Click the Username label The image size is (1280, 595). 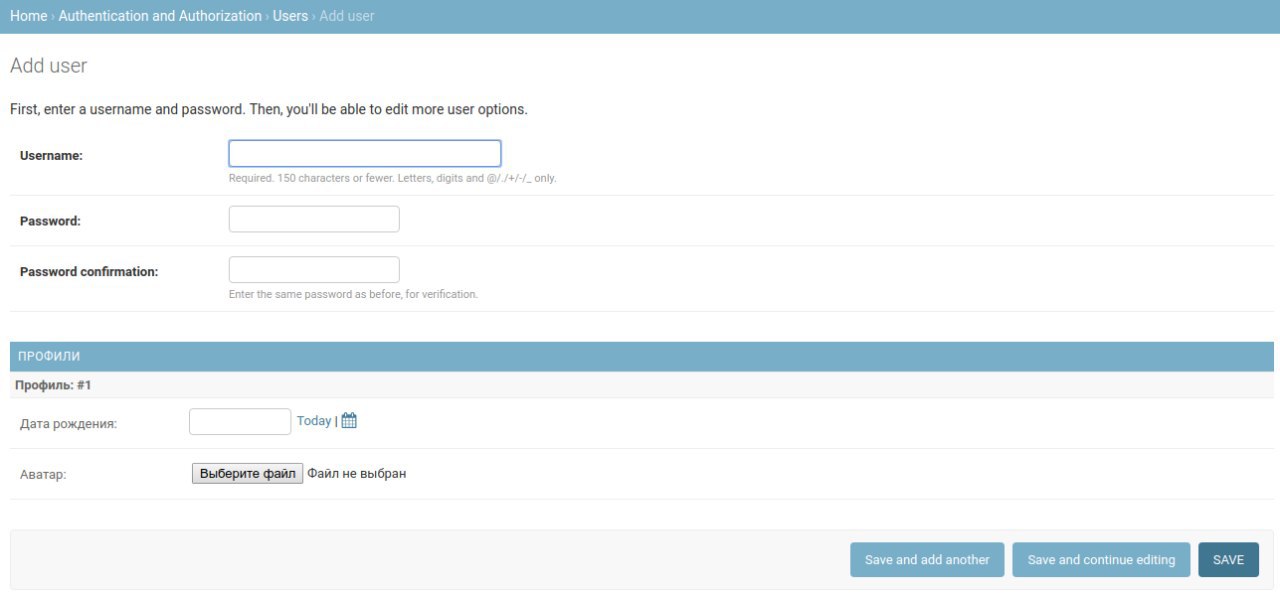51,156
